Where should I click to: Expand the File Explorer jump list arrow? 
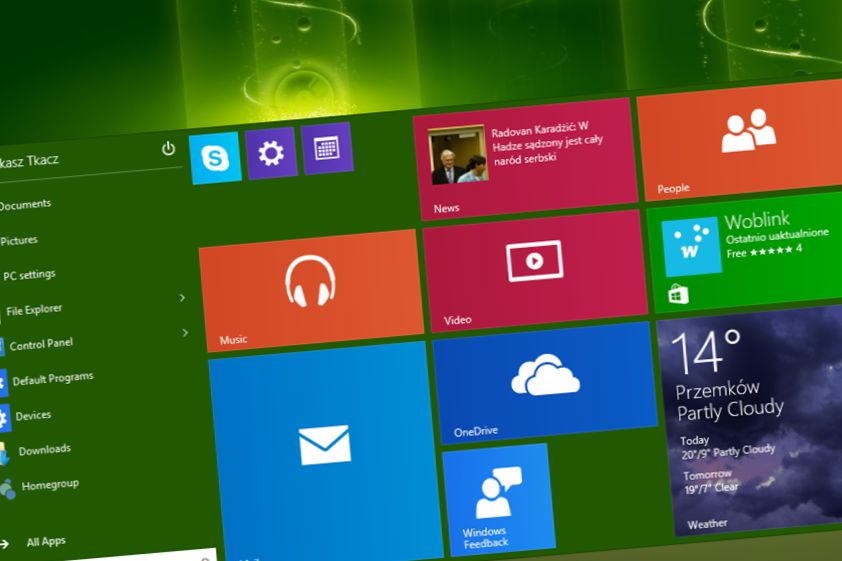point(182,297)
